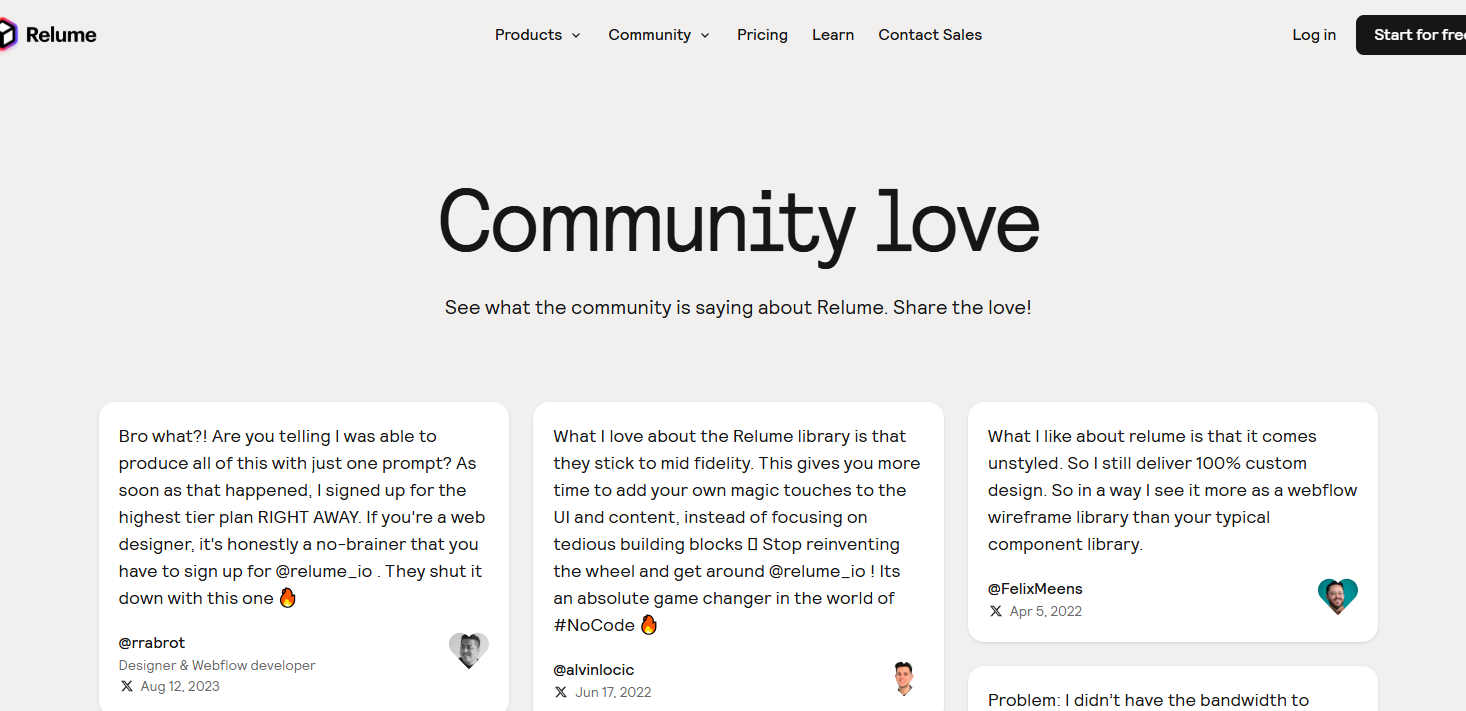The height and width of the screenshot is (711, 1466).
Task: Open the teal heart avatar of @FelixMeens
Action: tap(1337, 596)
